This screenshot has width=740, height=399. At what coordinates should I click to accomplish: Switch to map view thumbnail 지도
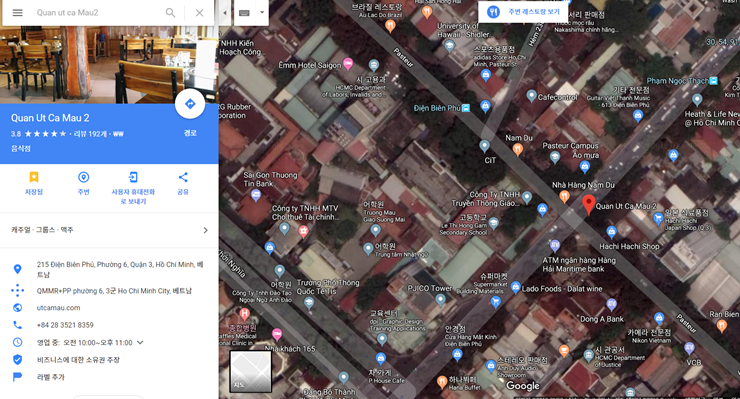tap(251, 371)
